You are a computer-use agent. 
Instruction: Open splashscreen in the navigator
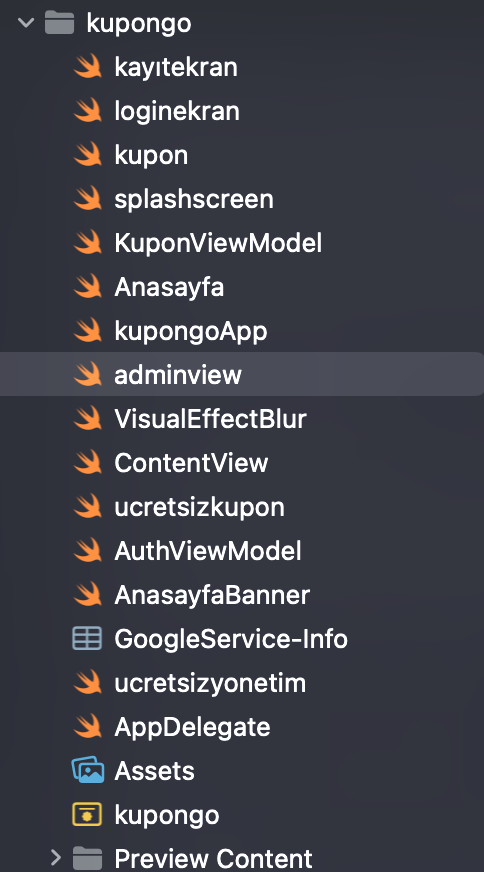[194, 200]
